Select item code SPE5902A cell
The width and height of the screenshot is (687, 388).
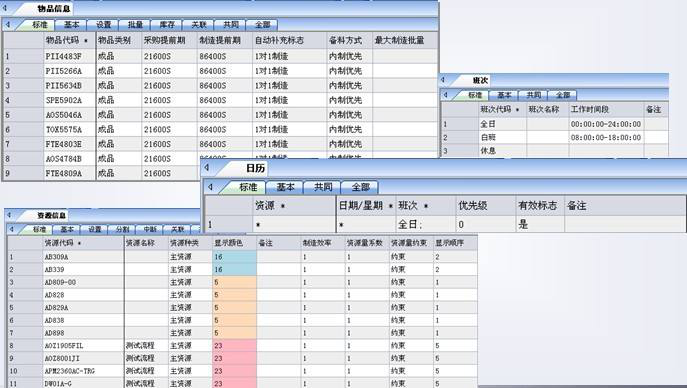[69, 100]
